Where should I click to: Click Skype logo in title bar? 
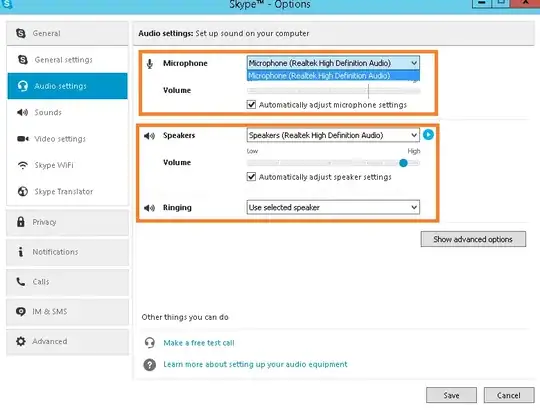click(7, 4)
